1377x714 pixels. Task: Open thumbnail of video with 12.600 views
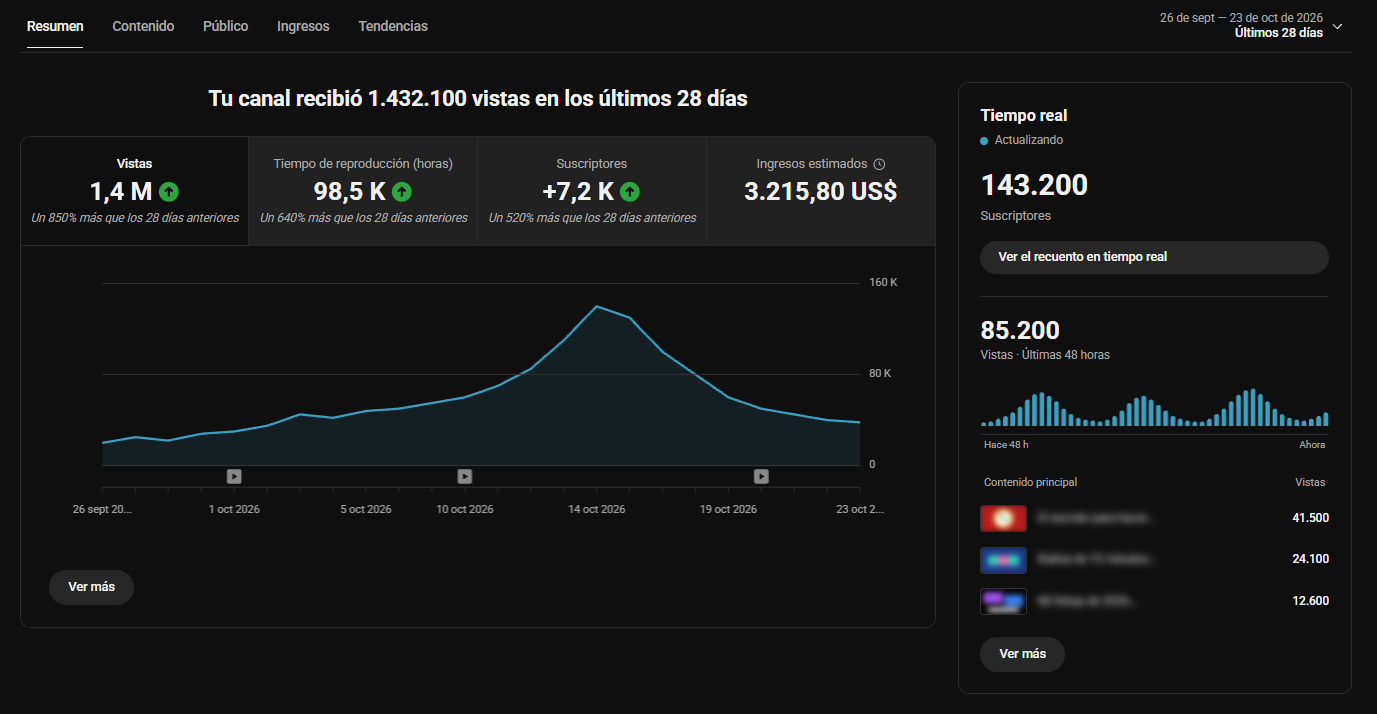point(1004,601)
